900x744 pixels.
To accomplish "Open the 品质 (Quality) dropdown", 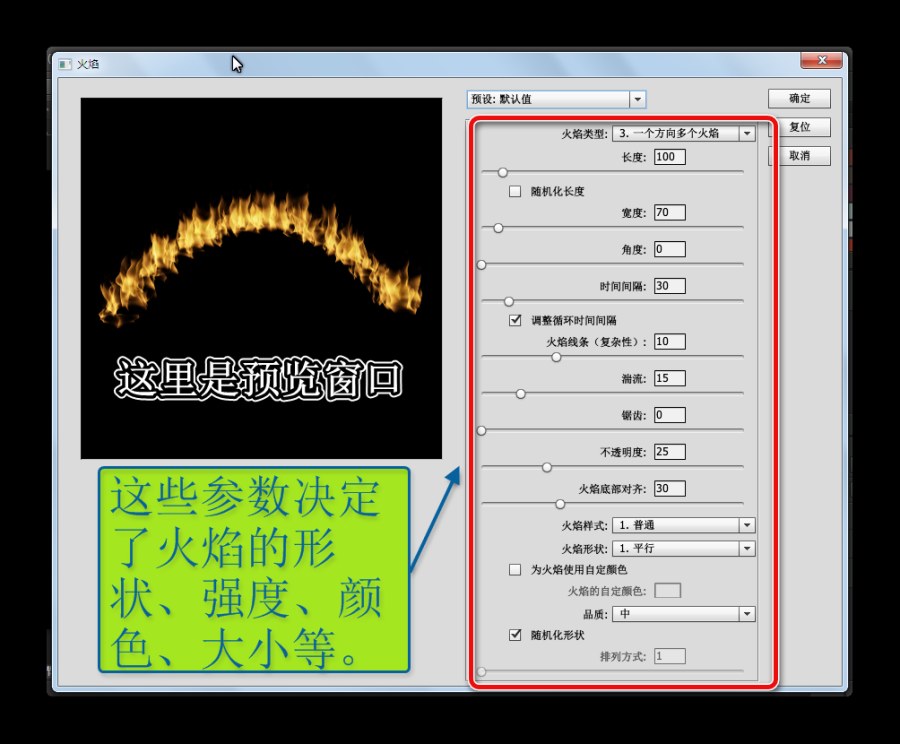I will (746, 614).
